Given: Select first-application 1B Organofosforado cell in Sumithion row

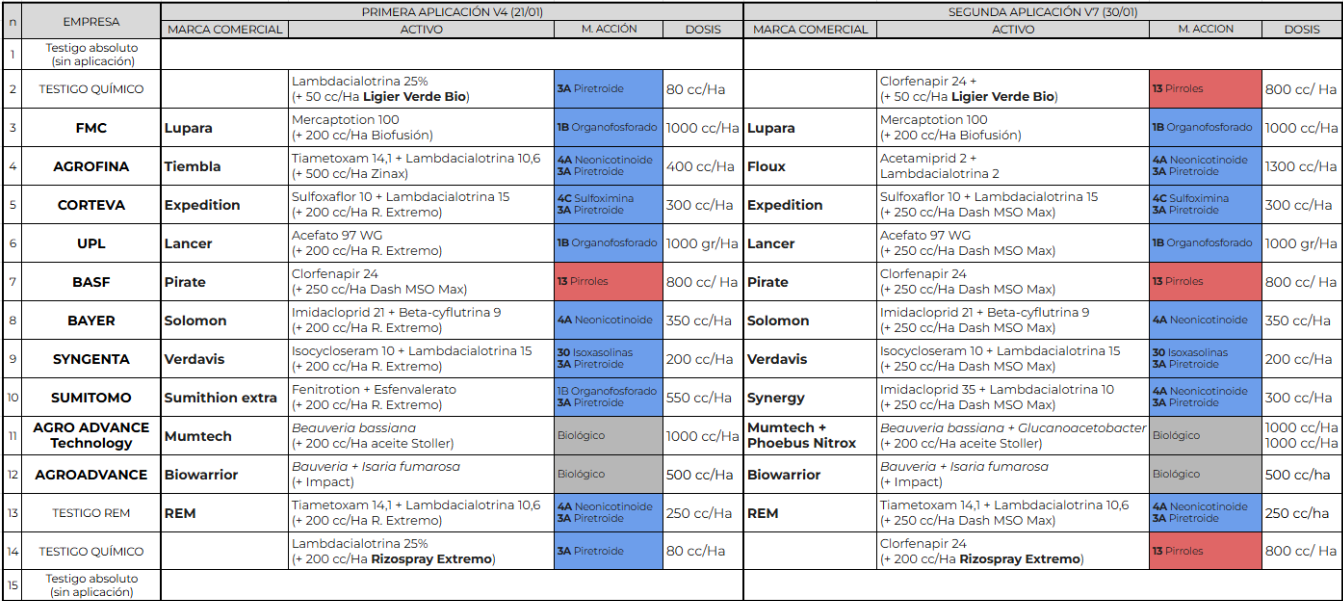Looking at the screenshot, I should [608, 398].
